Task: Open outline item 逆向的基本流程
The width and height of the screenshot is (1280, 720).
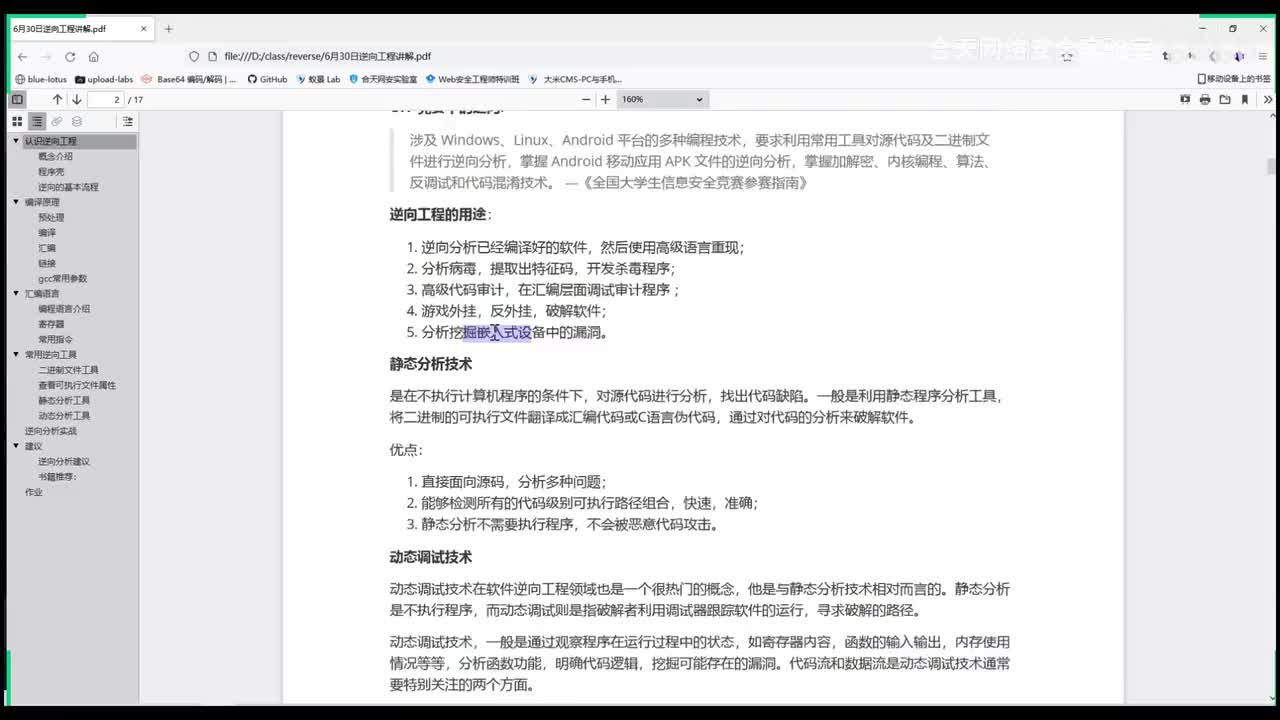Action: (68, 187)
